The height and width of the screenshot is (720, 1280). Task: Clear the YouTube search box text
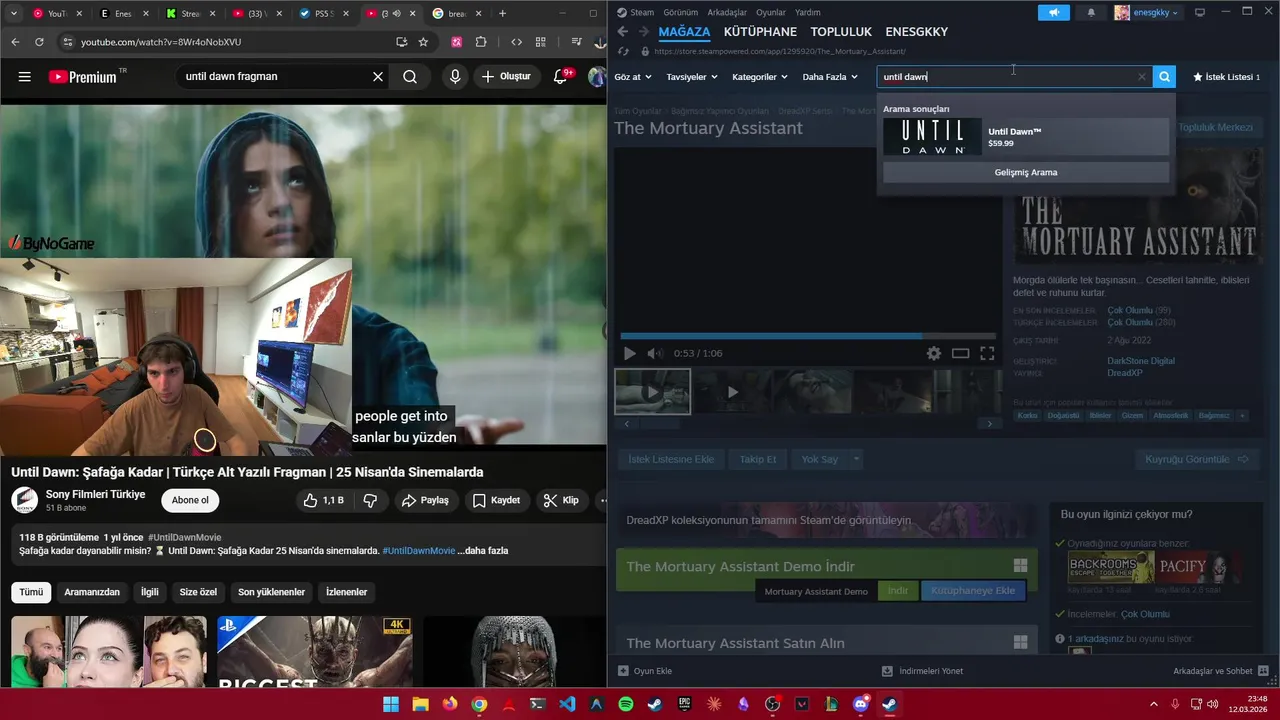coord(378,77)
